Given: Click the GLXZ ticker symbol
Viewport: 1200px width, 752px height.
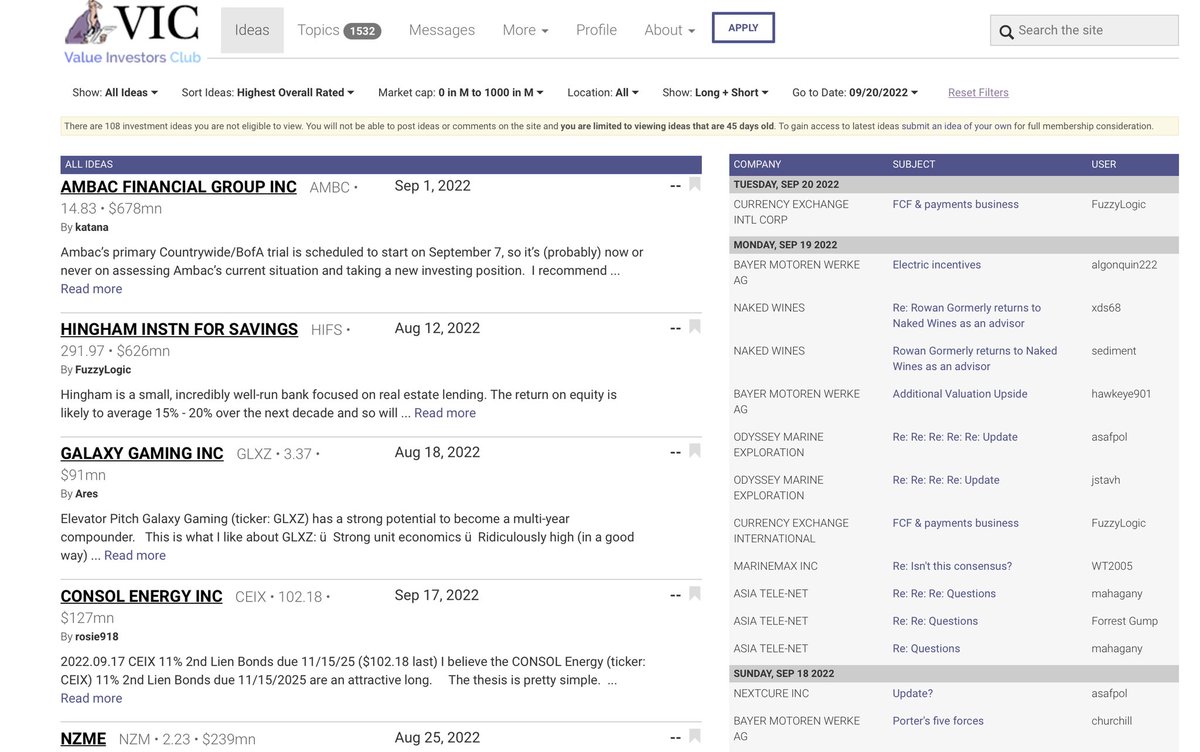Looking at the screenshot, I should pos(254,454).
